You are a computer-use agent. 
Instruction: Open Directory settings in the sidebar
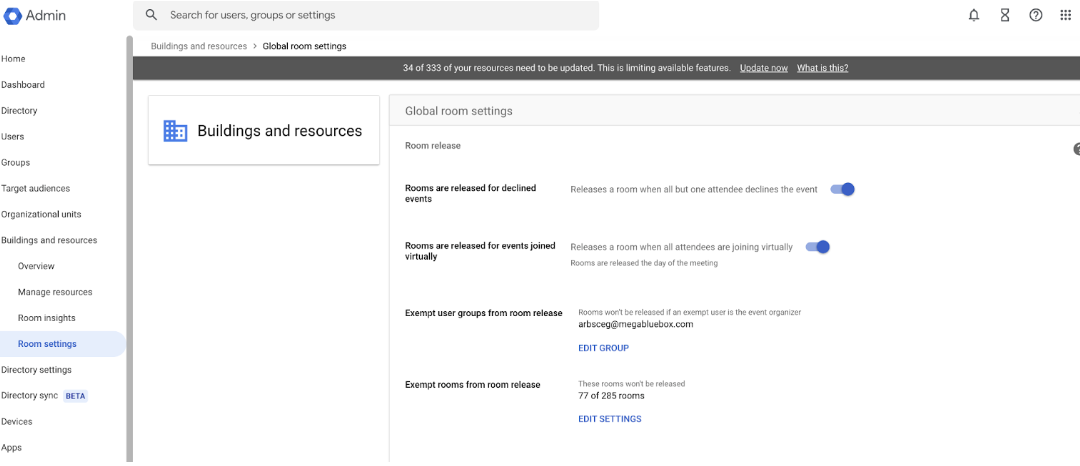tap(36, 370)
